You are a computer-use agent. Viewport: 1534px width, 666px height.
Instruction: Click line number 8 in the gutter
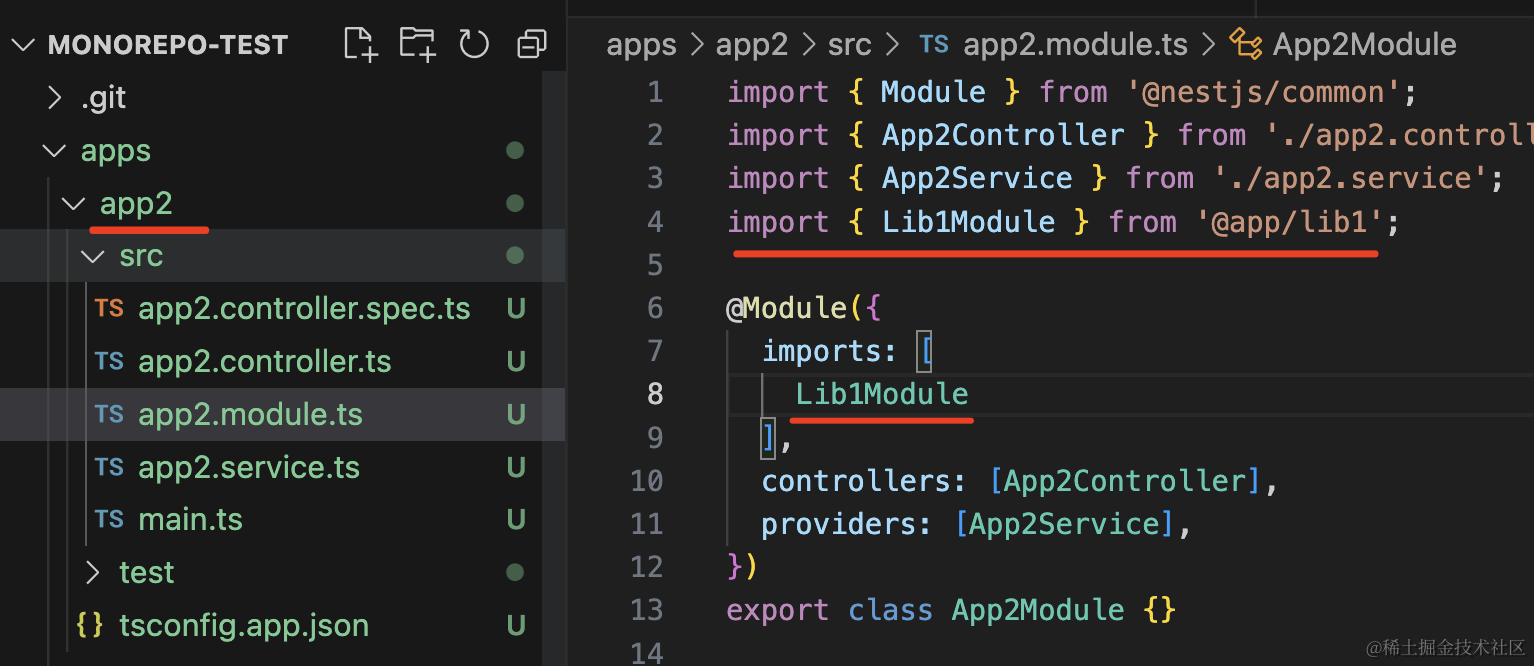coord(654,394)
